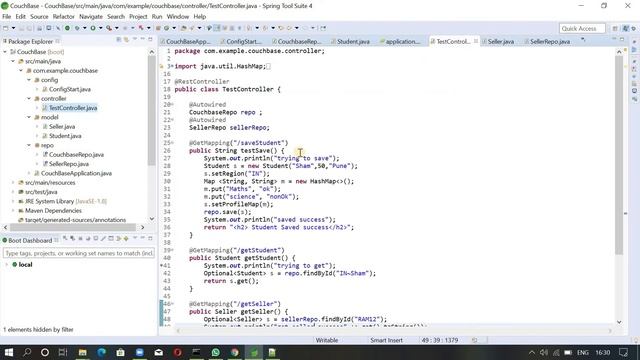Show the hidden editor tabs list
The width and height of the screenshot is (640, 360).
(583, 40)
